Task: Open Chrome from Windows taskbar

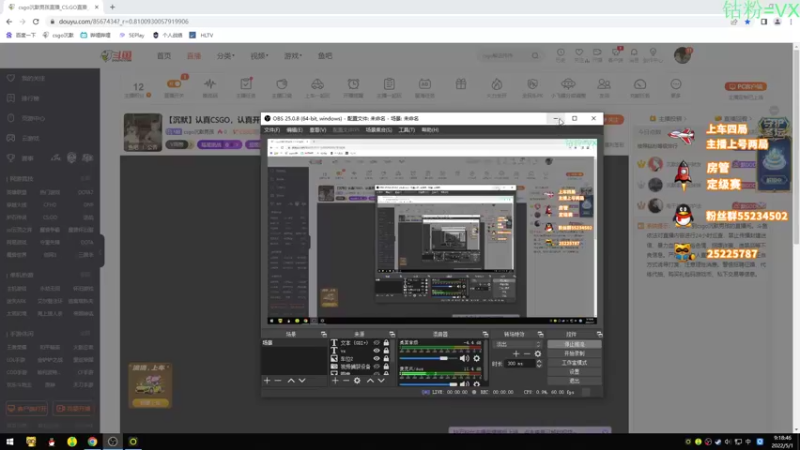Action: click(x=92, y=441)
